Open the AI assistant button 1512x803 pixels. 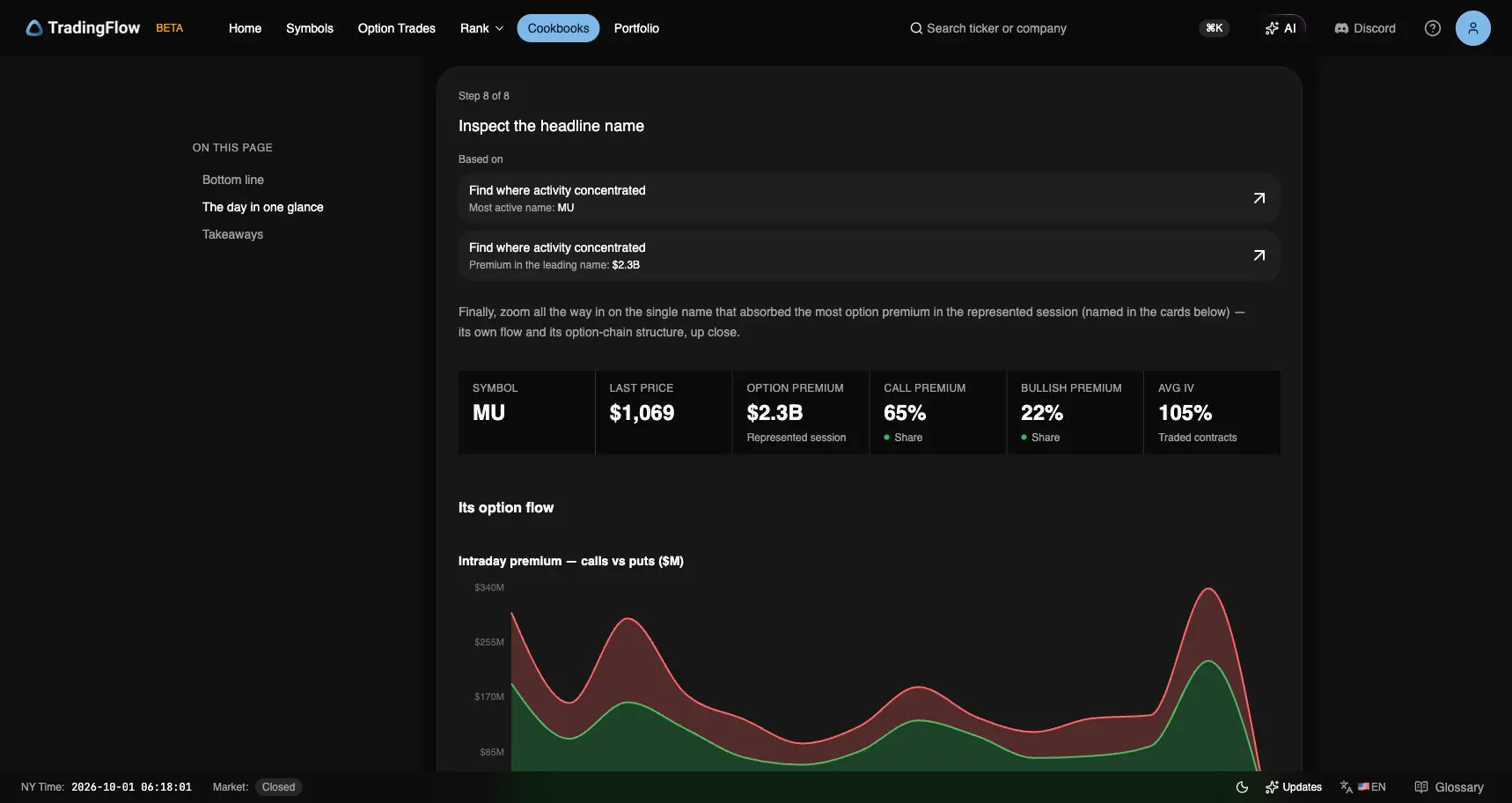click(x=1281, y=28)
